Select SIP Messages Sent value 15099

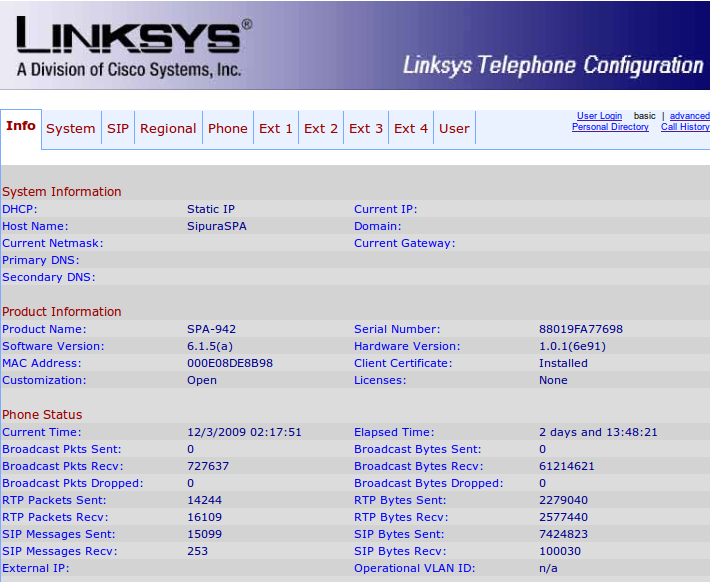click(x=204, y=534)
